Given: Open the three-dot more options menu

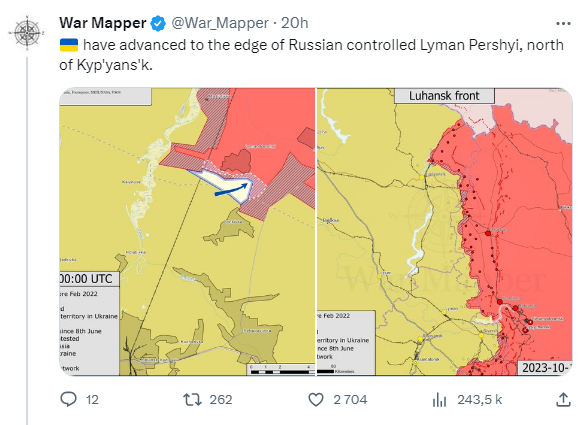Looking at the screenshot, I should pyautogui.click(x=563, y=24).
